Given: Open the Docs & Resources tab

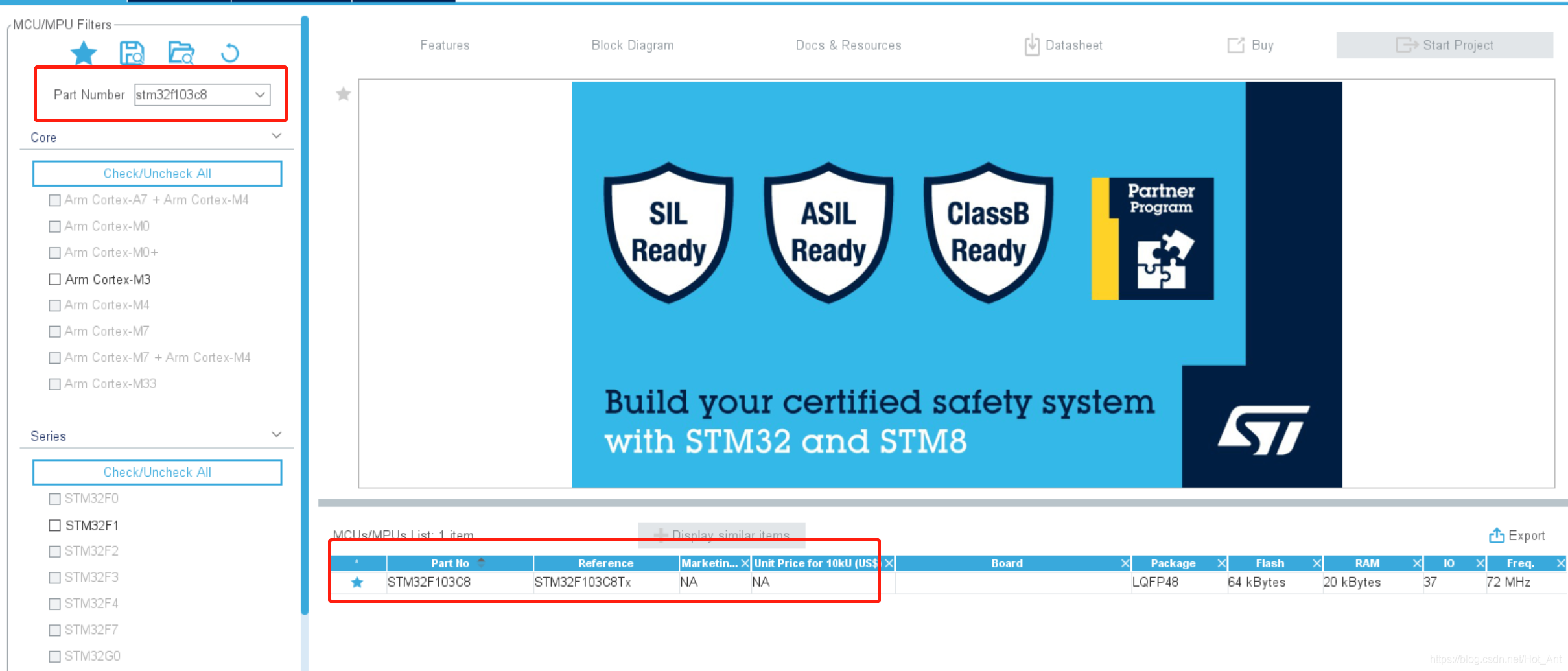Looking at the screenshot, I should (x=848, y=45).
